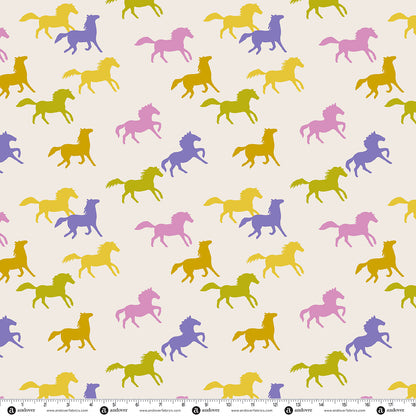Click the leftmost andover logo on the ruler

11,410
